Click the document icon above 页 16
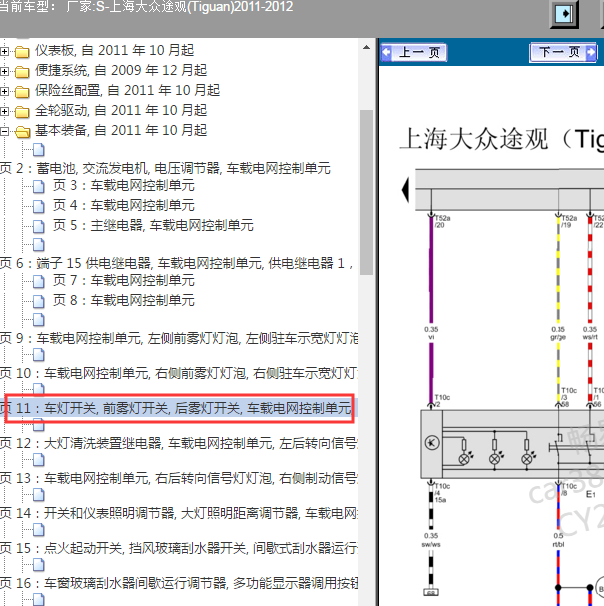The width and height of the screenshot is (604, 606). (x=39, y=565)
